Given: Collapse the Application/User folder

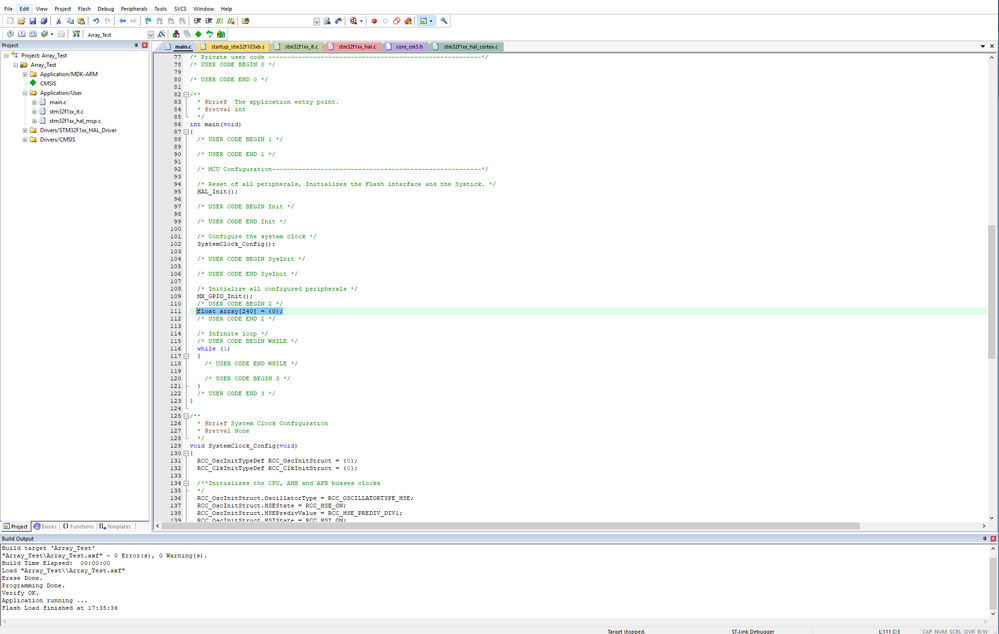Looking at the screenshot, I should tap(25, 93).
